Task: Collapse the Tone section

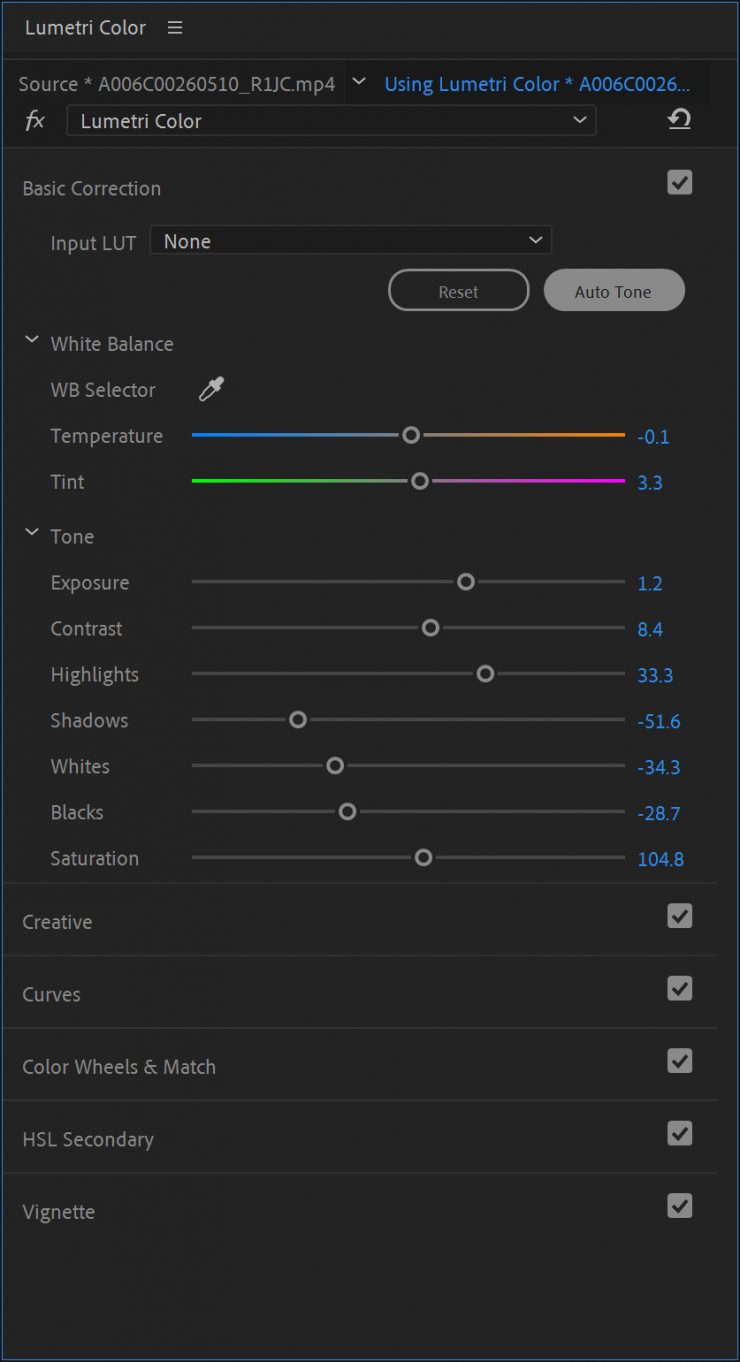Action: pos(32,535)
